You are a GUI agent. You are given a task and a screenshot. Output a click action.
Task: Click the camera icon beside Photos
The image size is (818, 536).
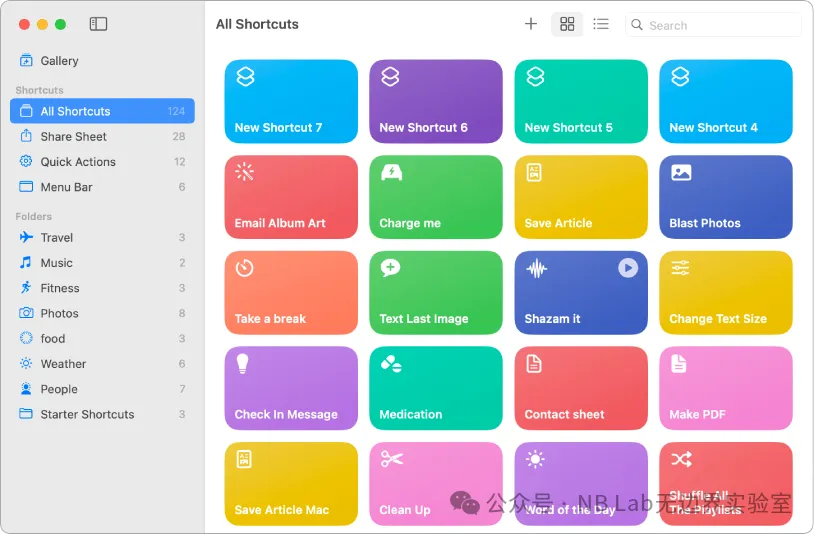pos(26,313)
